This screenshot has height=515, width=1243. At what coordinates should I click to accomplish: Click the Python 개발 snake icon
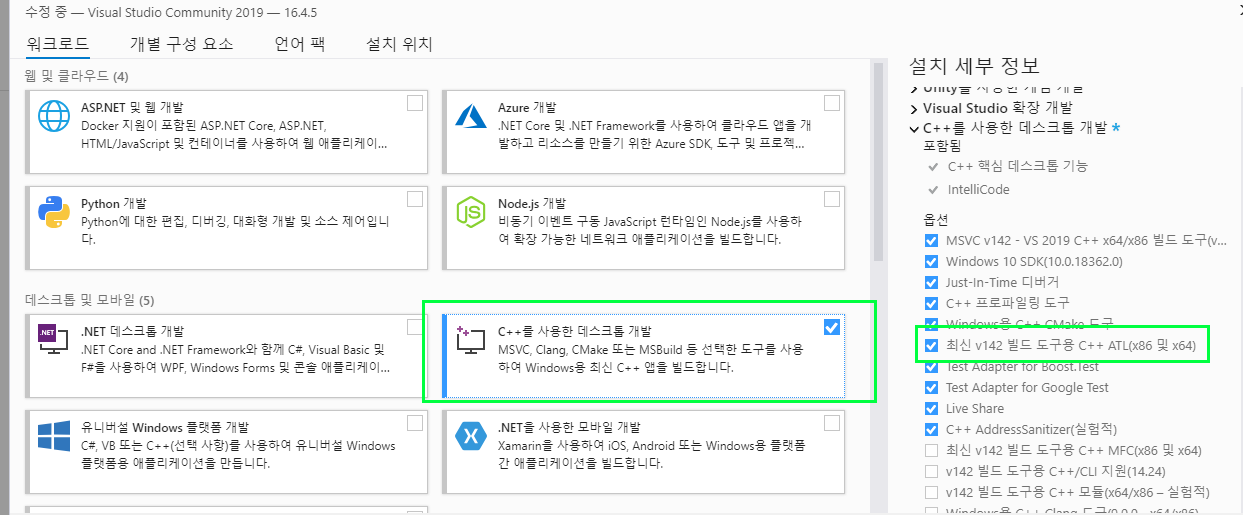[53, 211]
